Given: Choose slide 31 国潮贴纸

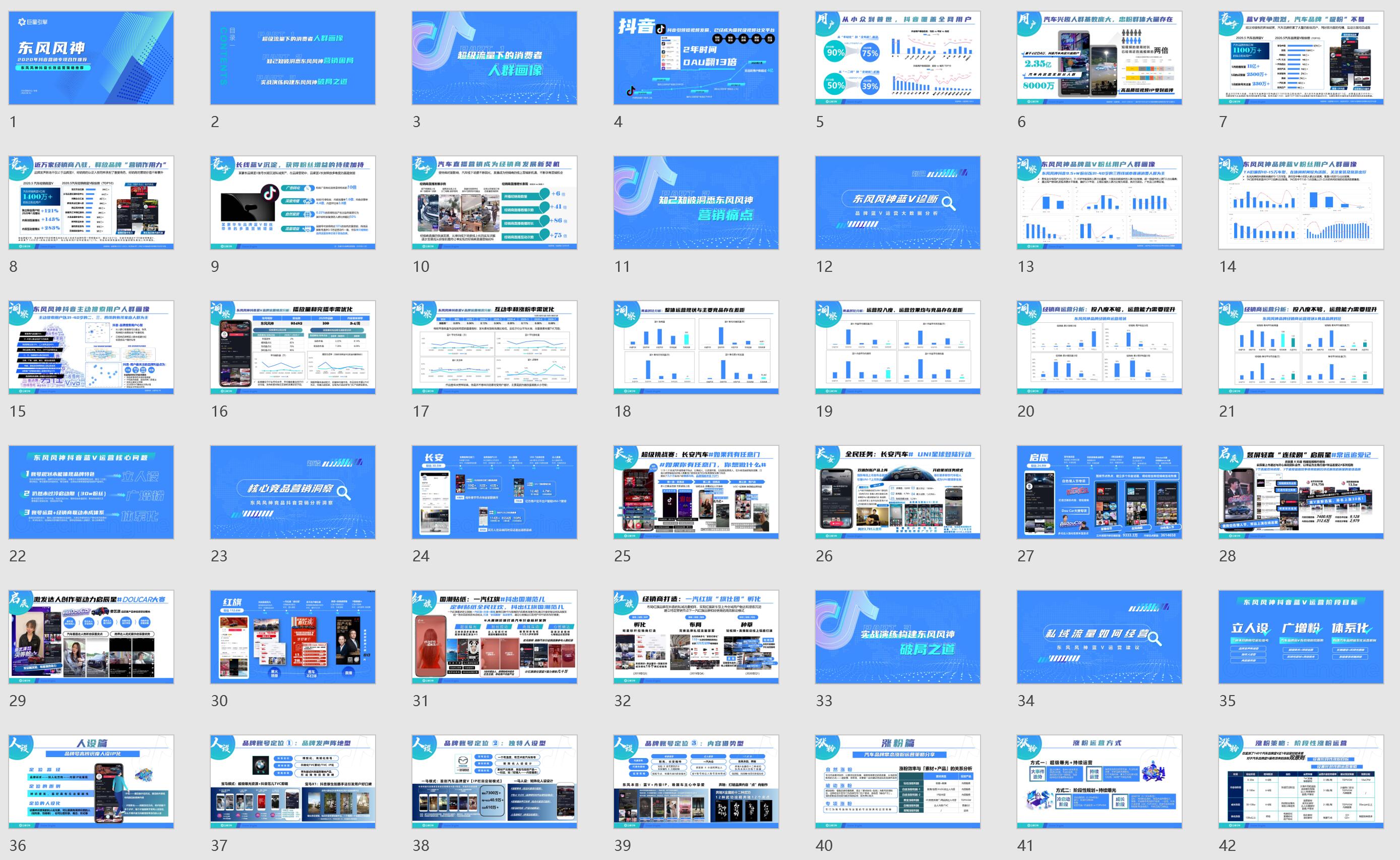Looking at the screenshot, I should (x=495, y=637).
